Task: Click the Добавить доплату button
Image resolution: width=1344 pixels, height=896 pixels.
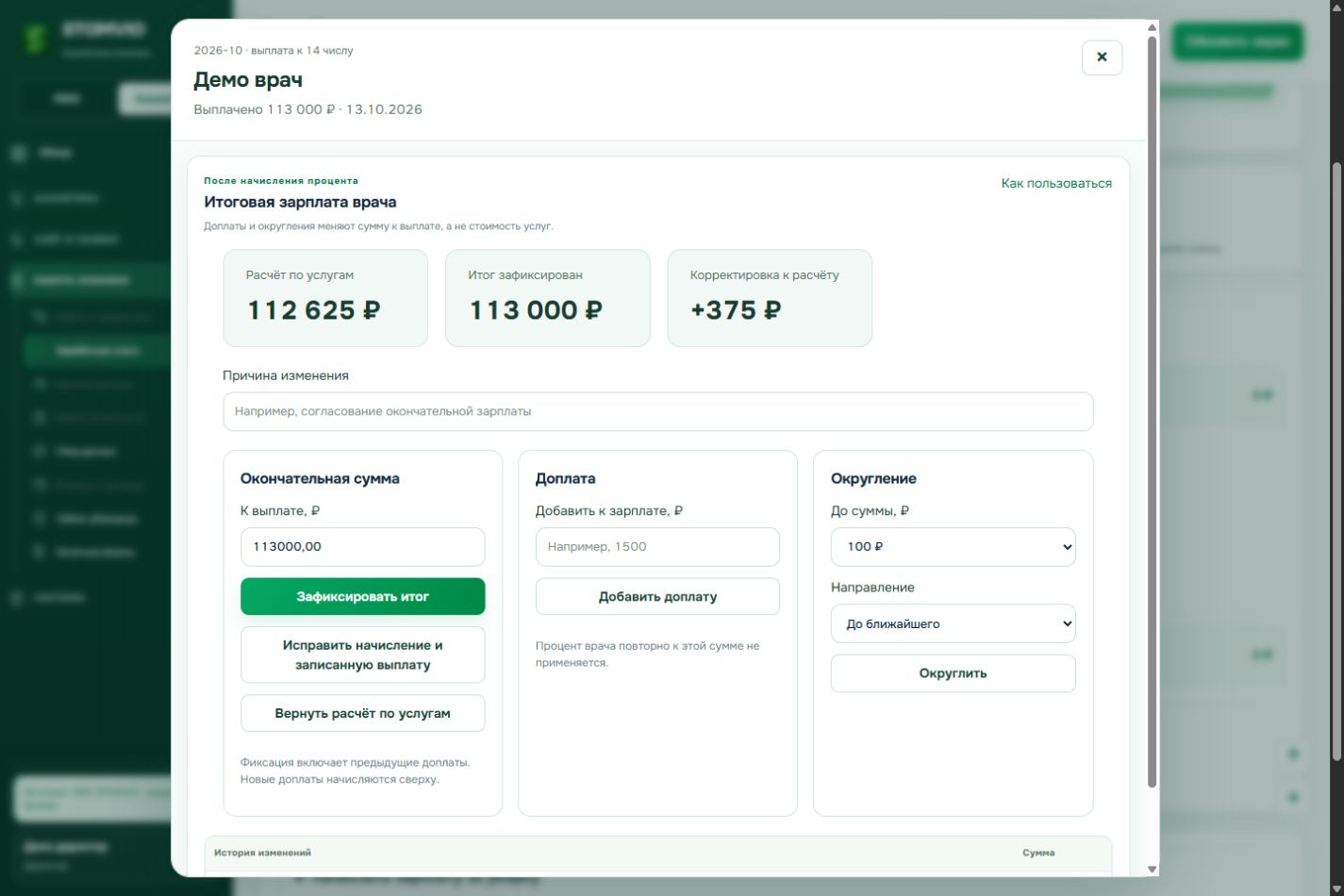Action: pyautogui.click(x=657, y=597)
